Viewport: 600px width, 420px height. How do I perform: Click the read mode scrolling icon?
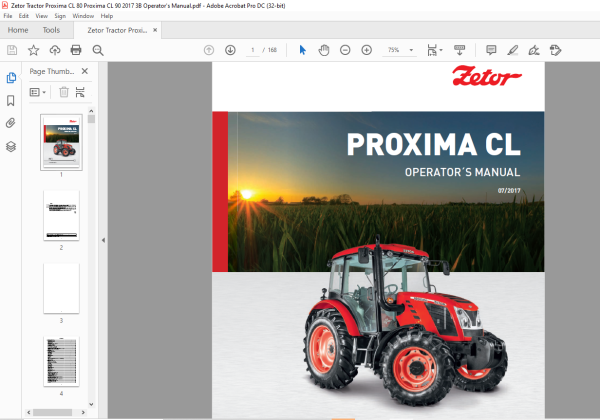pyautogui.click(x=459, y=50)
